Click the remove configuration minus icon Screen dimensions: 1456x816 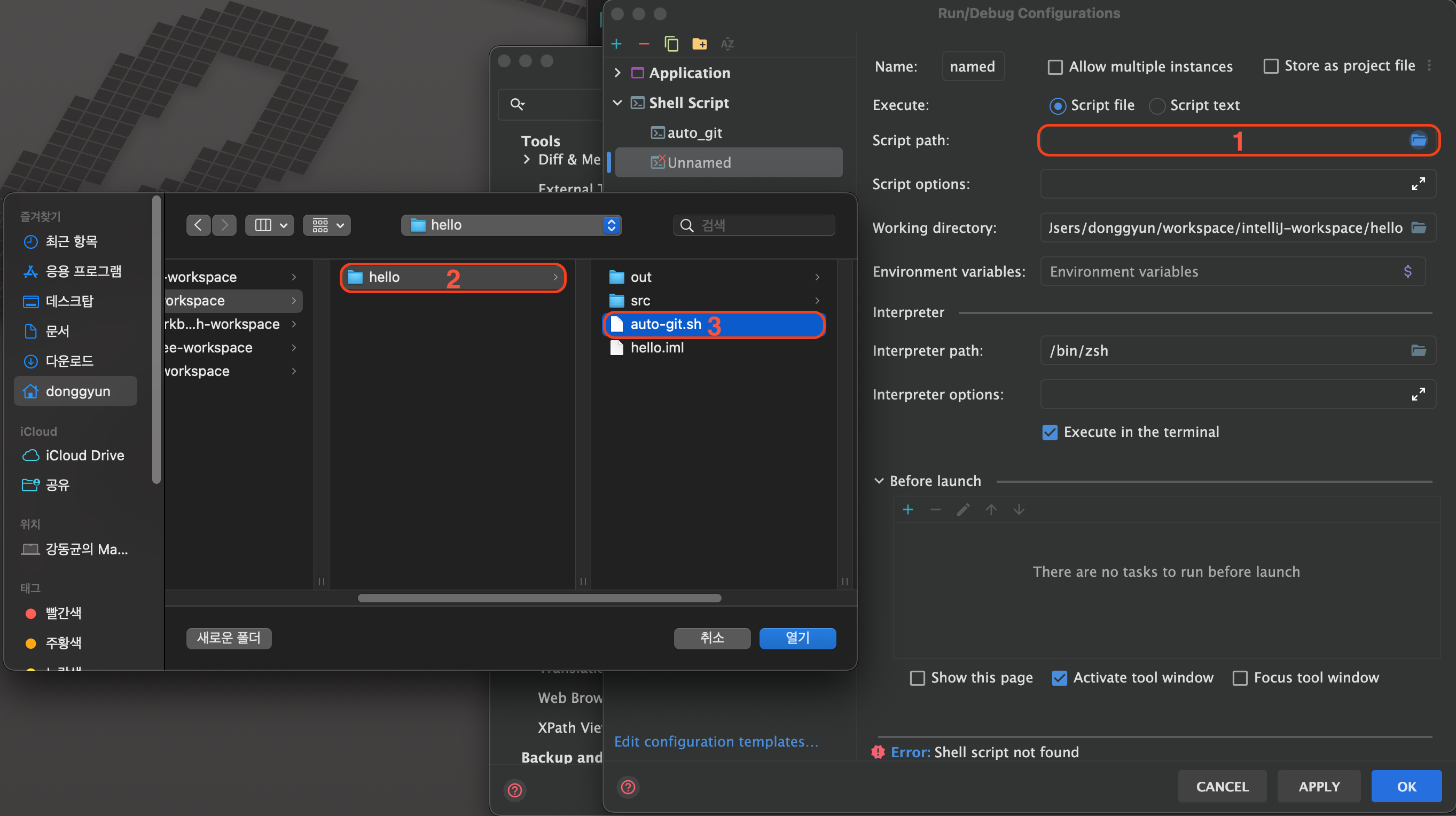[644, 43]
